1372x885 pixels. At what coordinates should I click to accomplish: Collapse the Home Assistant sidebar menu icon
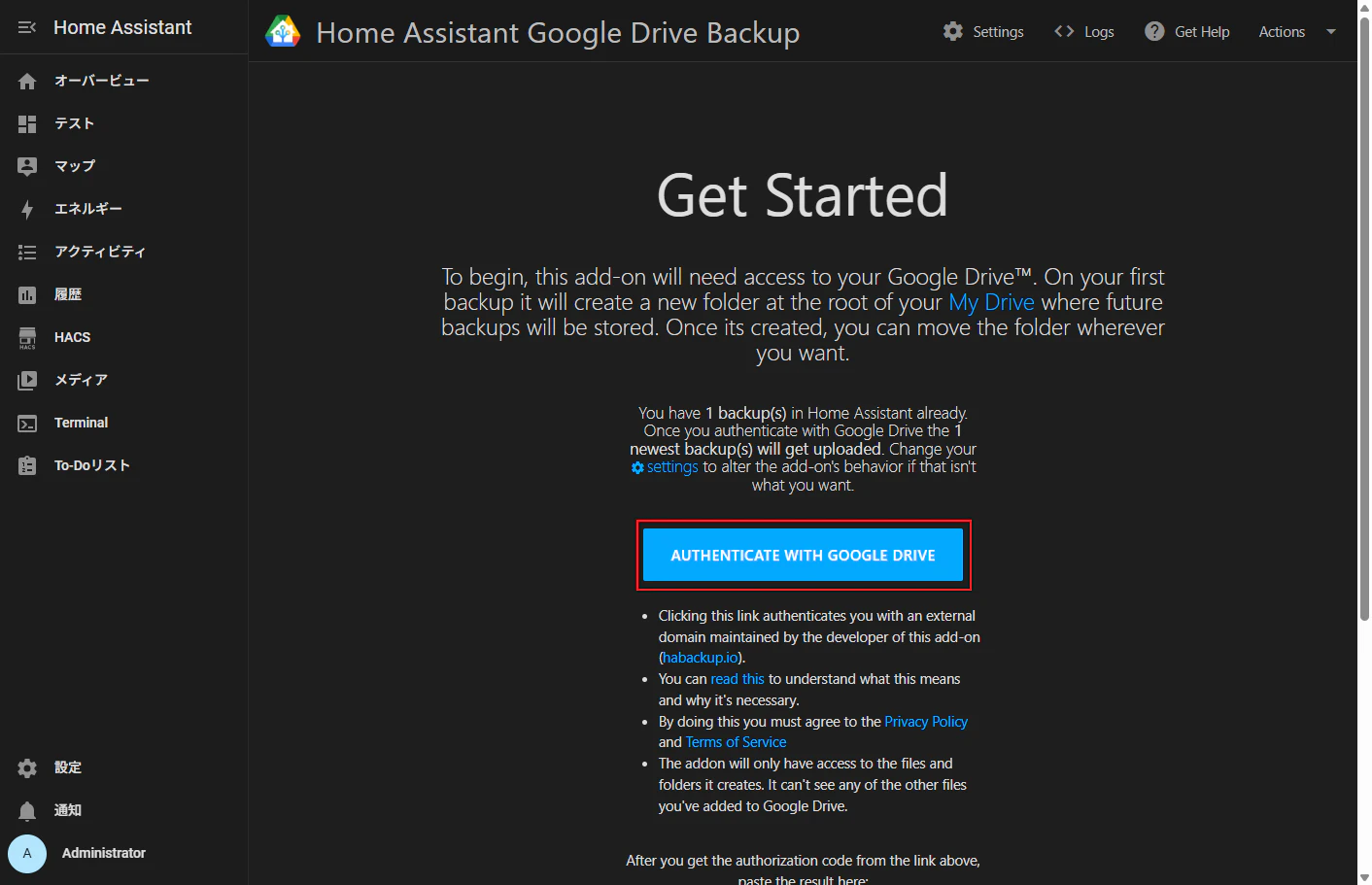(x=27, y=27)
